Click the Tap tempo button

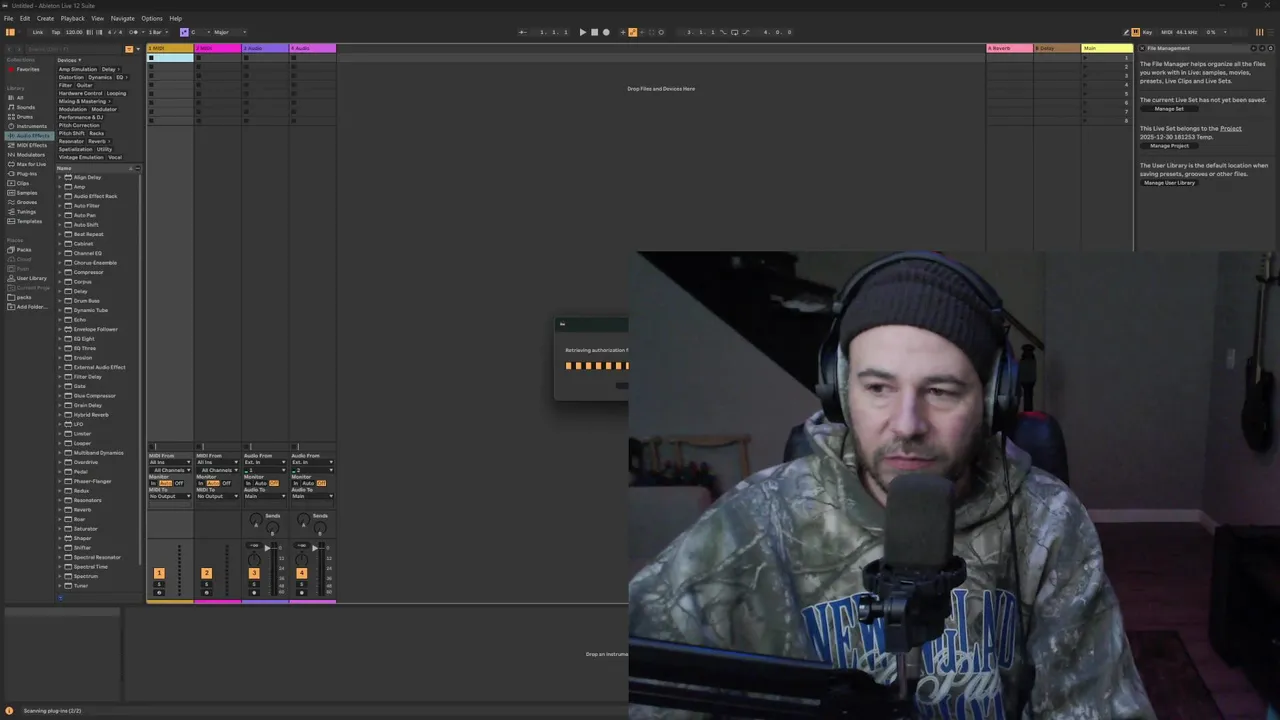click(x=56, y=32)
